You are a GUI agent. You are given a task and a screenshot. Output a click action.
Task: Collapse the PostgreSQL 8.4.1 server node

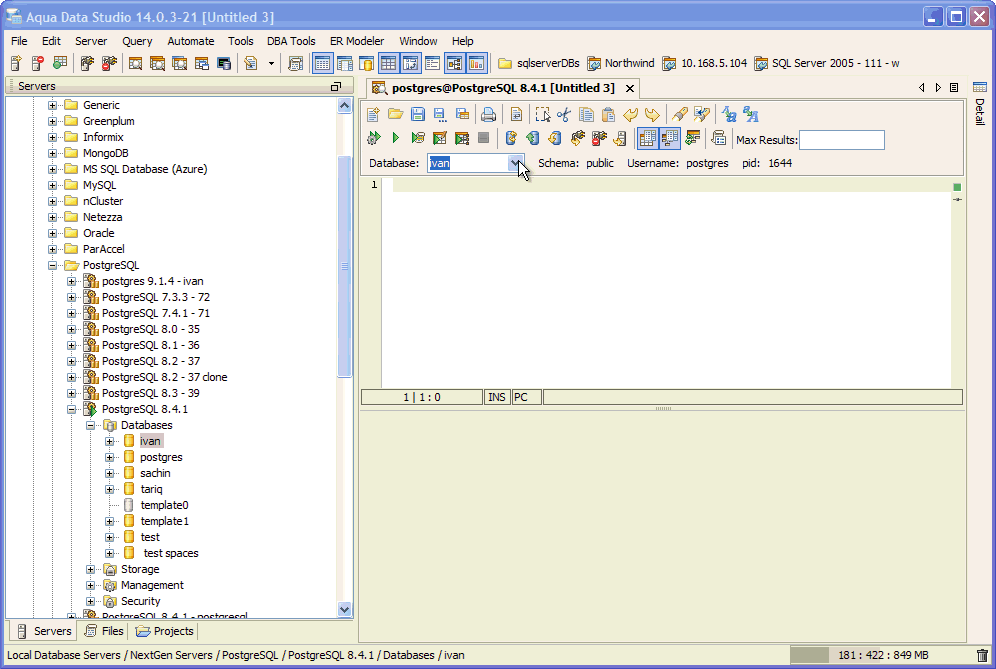[72, 409]
